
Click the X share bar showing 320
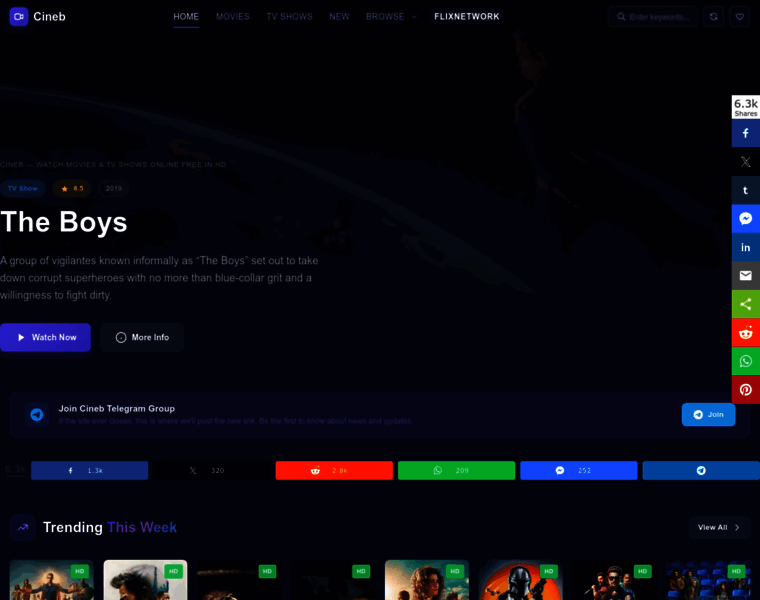point(212,471)
